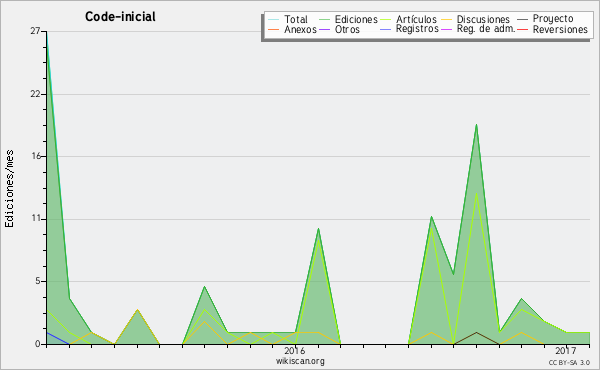Click the 27 y-axis value
600x370 pixels.
click(x=35, y=31)
